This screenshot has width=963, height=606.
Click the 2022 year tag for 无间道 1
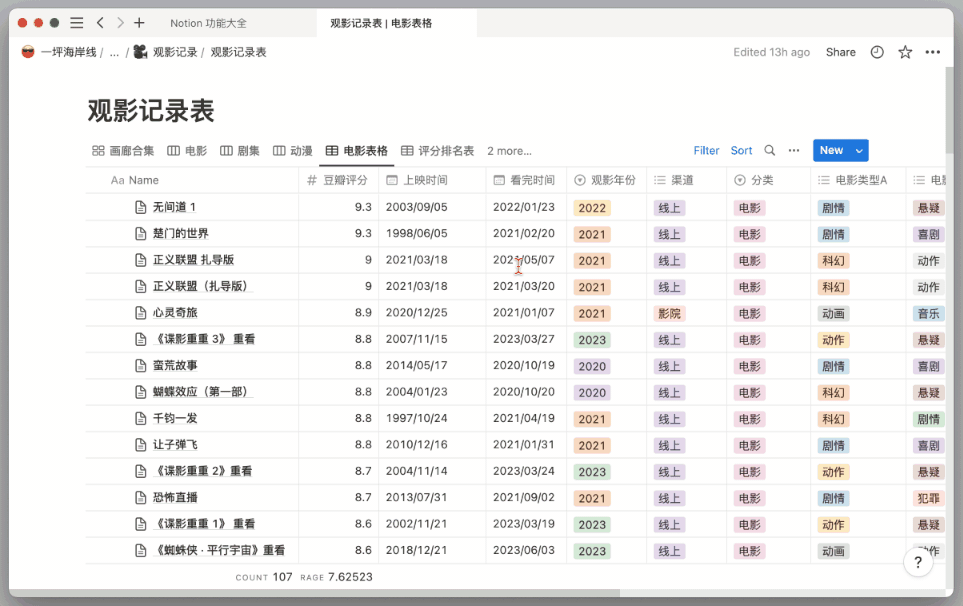pos(592,208)
